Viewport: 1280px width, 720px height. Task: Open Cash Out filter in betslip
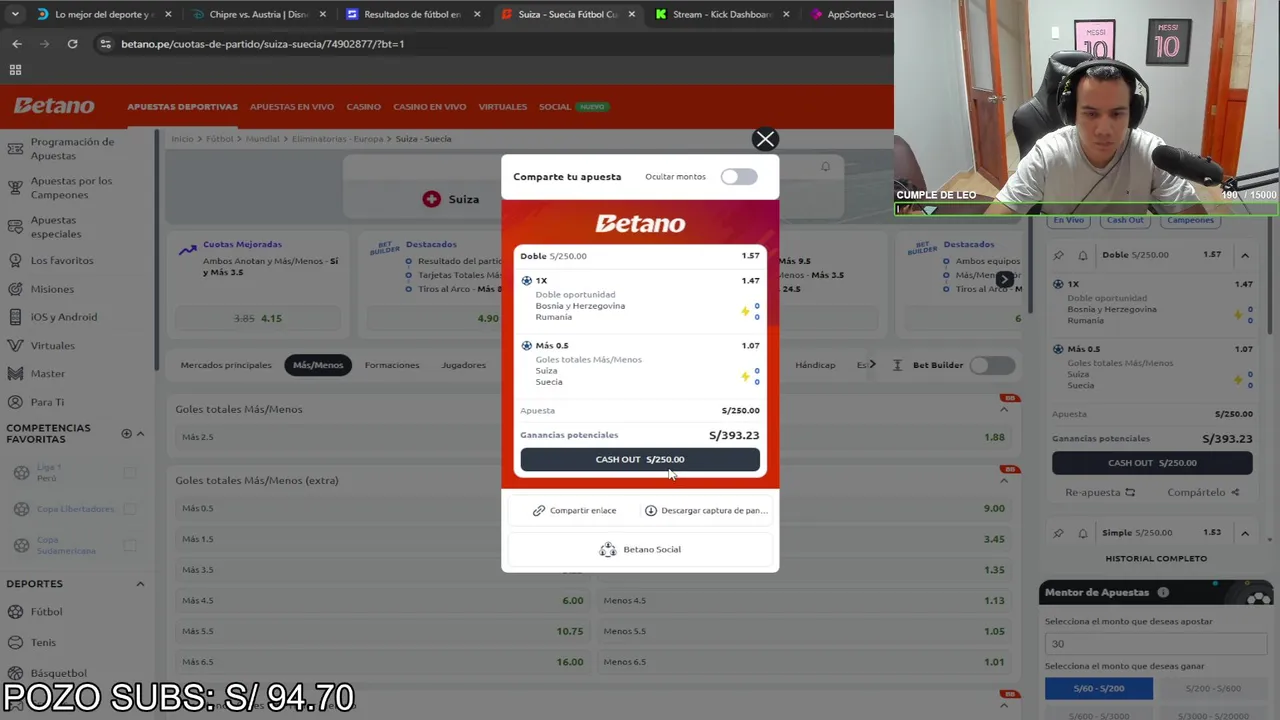click(1124, 220)
